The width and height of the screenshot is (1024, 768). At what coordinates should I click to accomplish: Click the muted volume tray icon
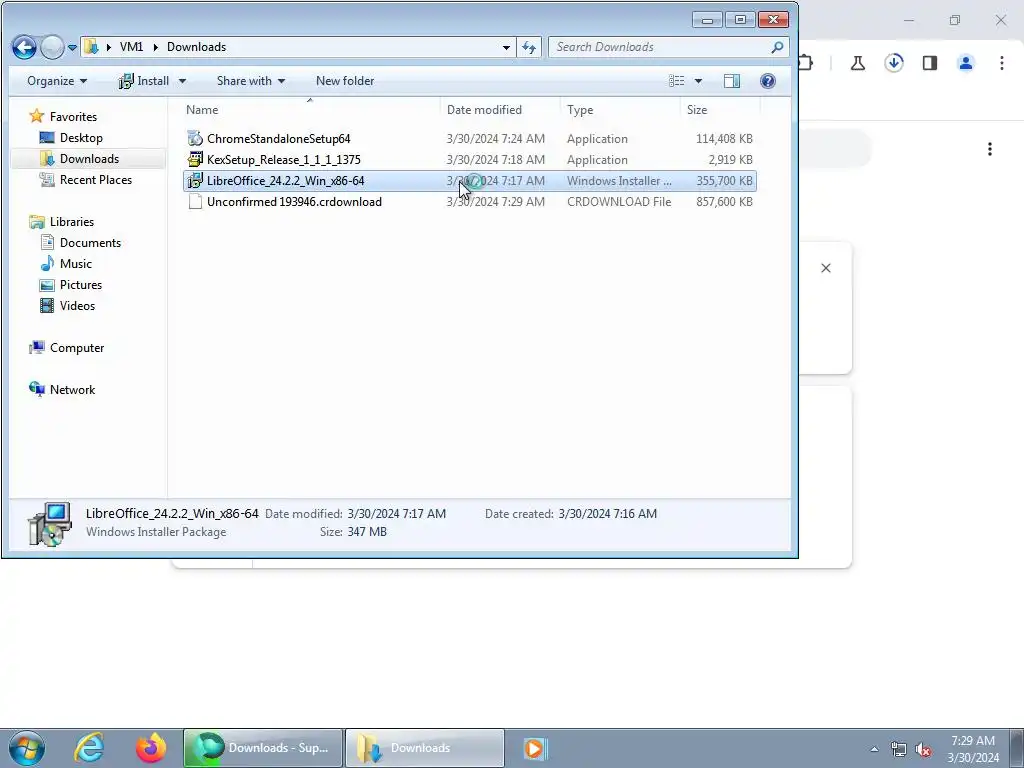[923, 749]
